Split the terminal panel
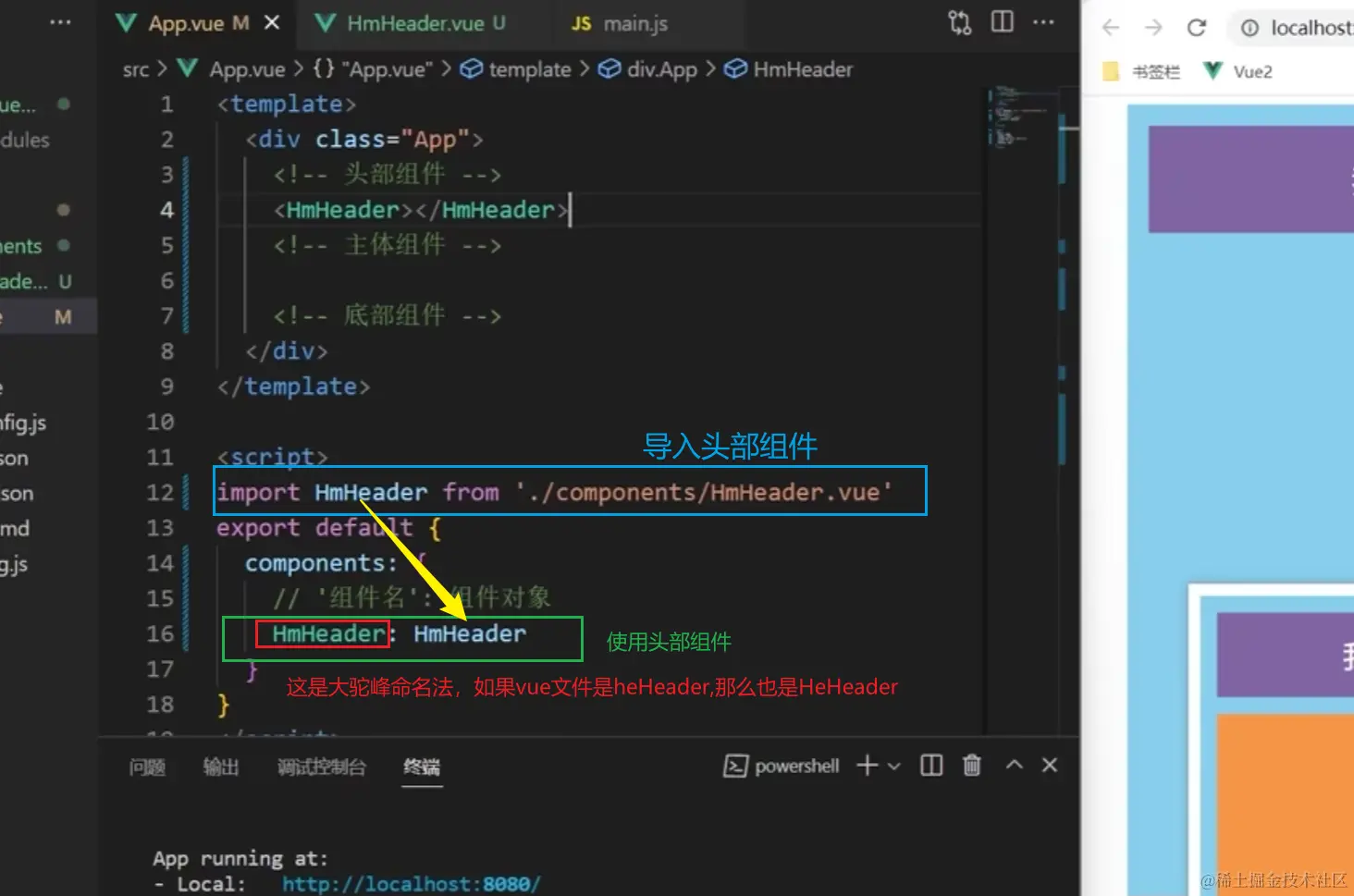This screenshot has width=1354, height=896. [931, 765]
